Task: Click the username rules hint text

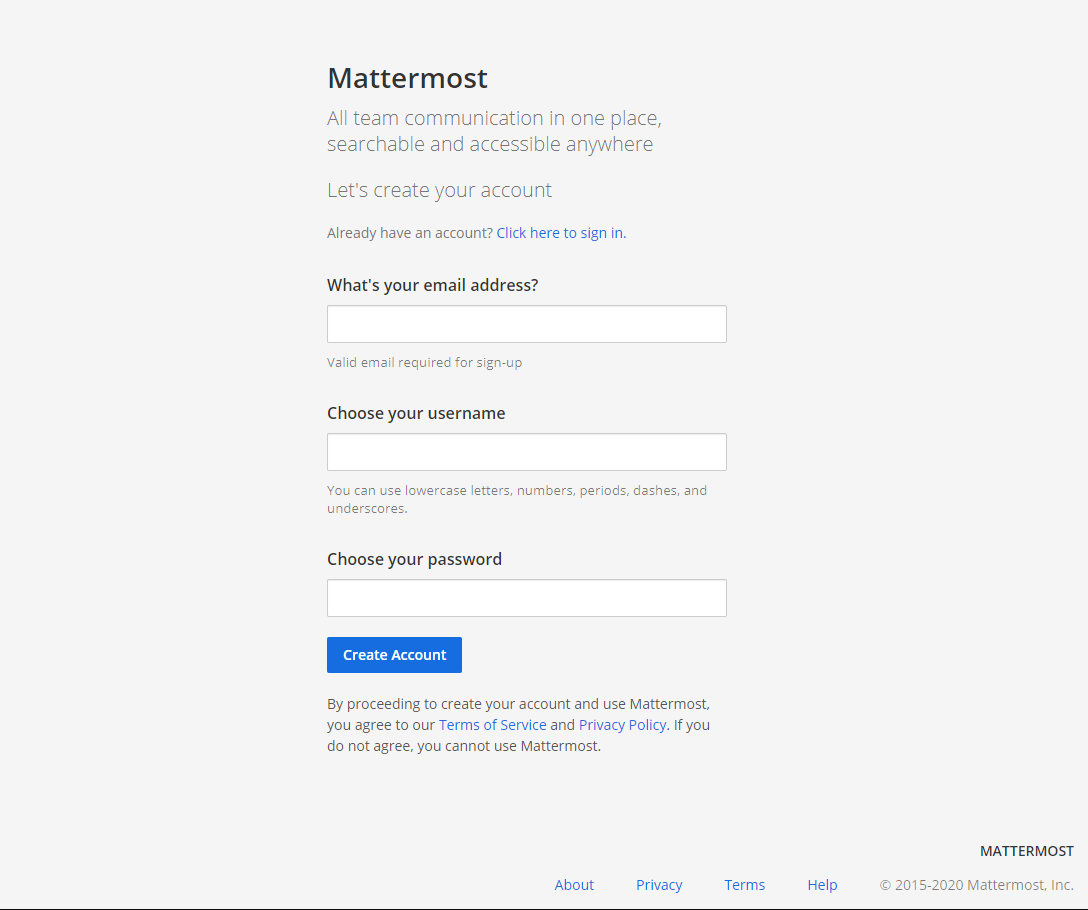Action: click(517, 499)
